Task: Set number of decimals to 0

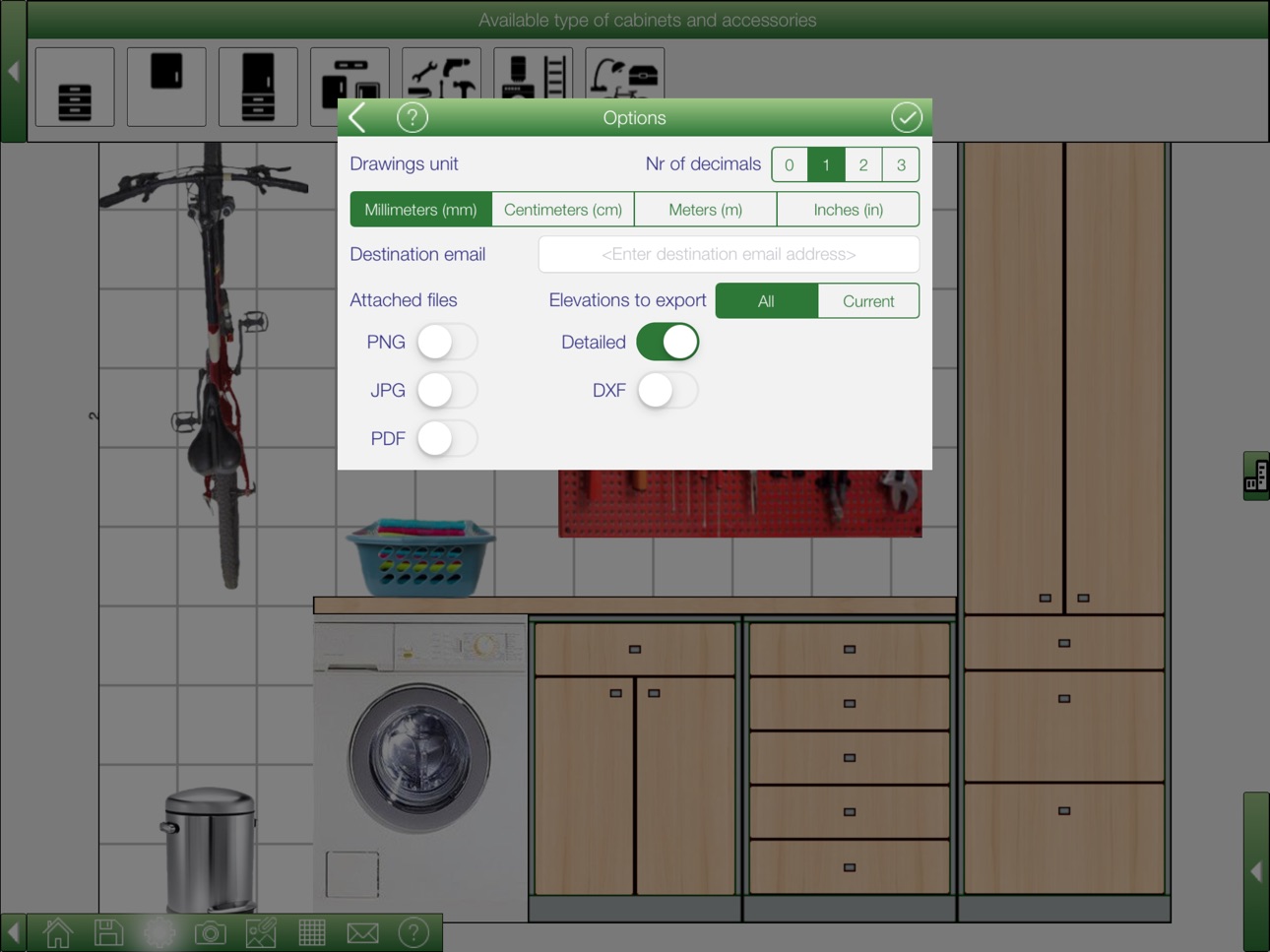Action: point(790,165)
